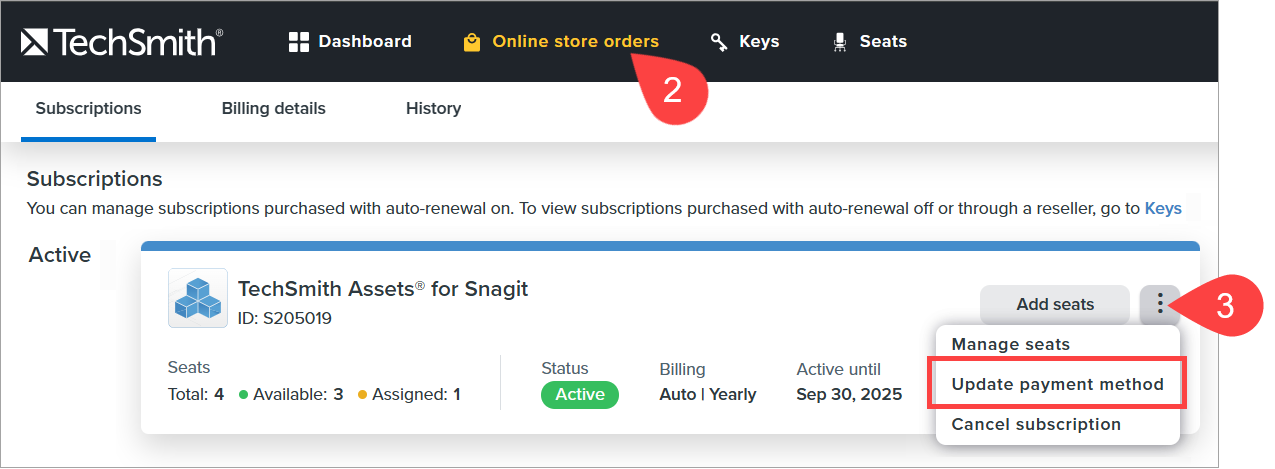This screenshot has height=469, width=1275.
Task: Go to Online store orders
Action: coord(575,42)
